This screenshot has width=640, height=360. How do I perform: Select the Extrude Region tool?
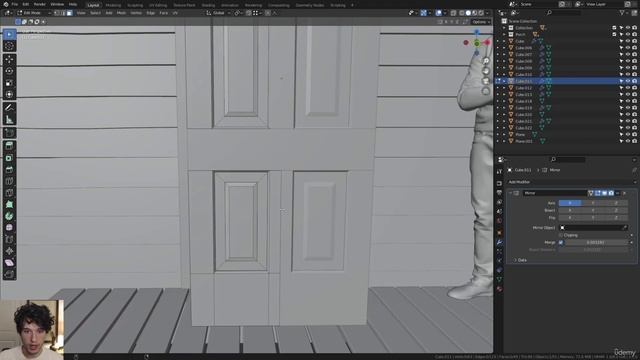pos(9,146)
